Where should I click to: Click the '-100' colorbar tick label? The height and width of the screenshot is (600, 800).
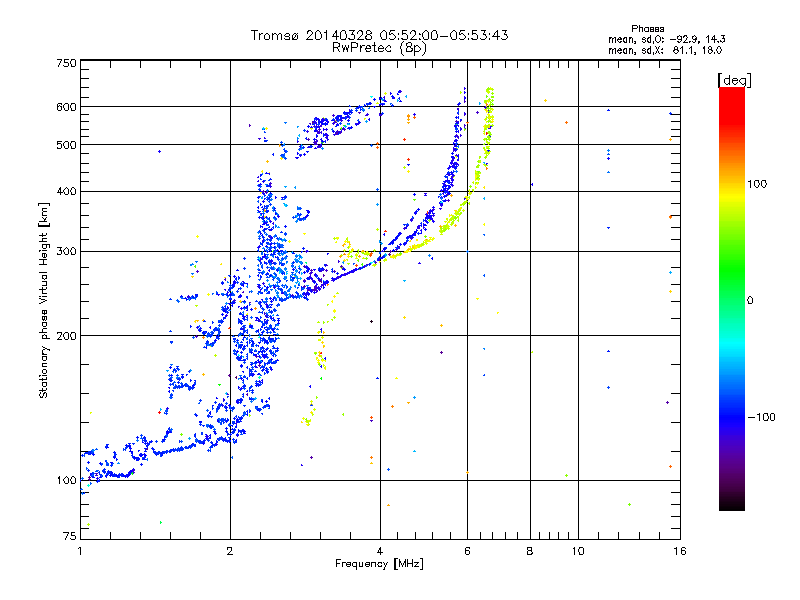coord(761,417)
